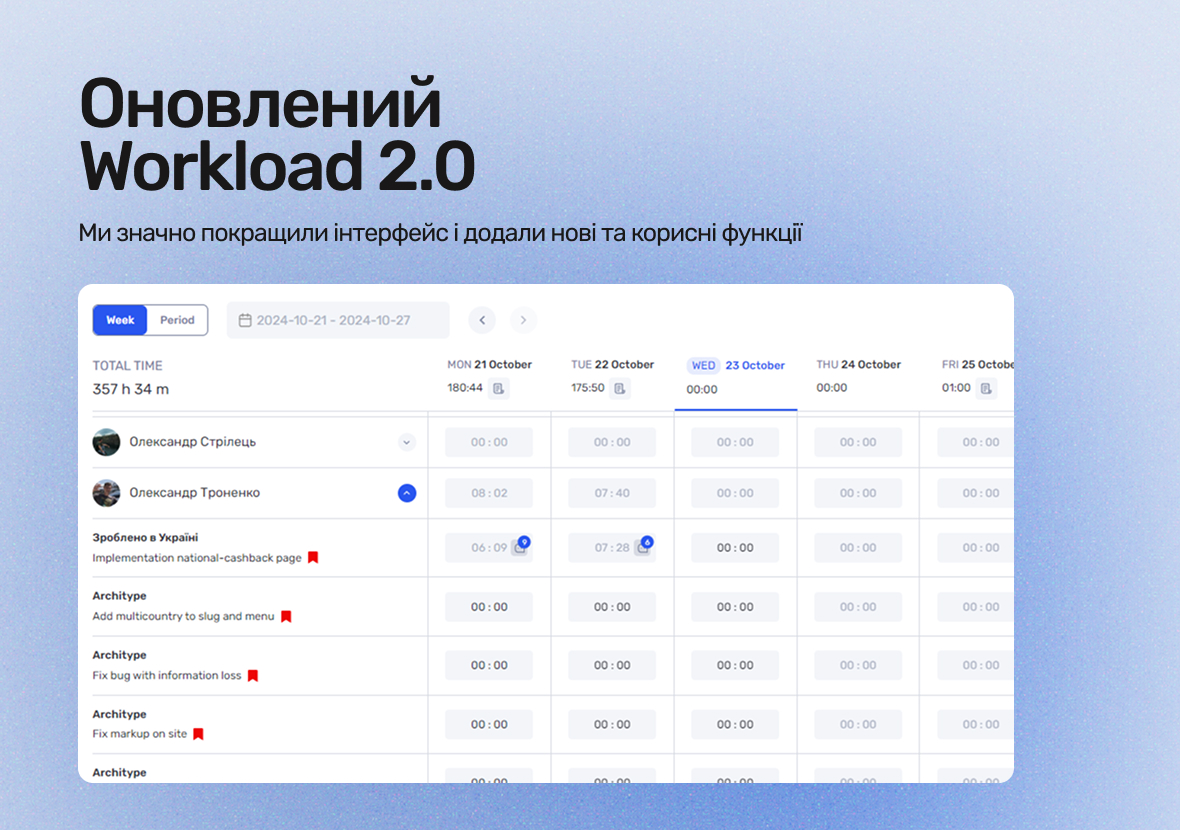Open the report icon next to 175:50

pyautogui.click(x=619, y=388)
